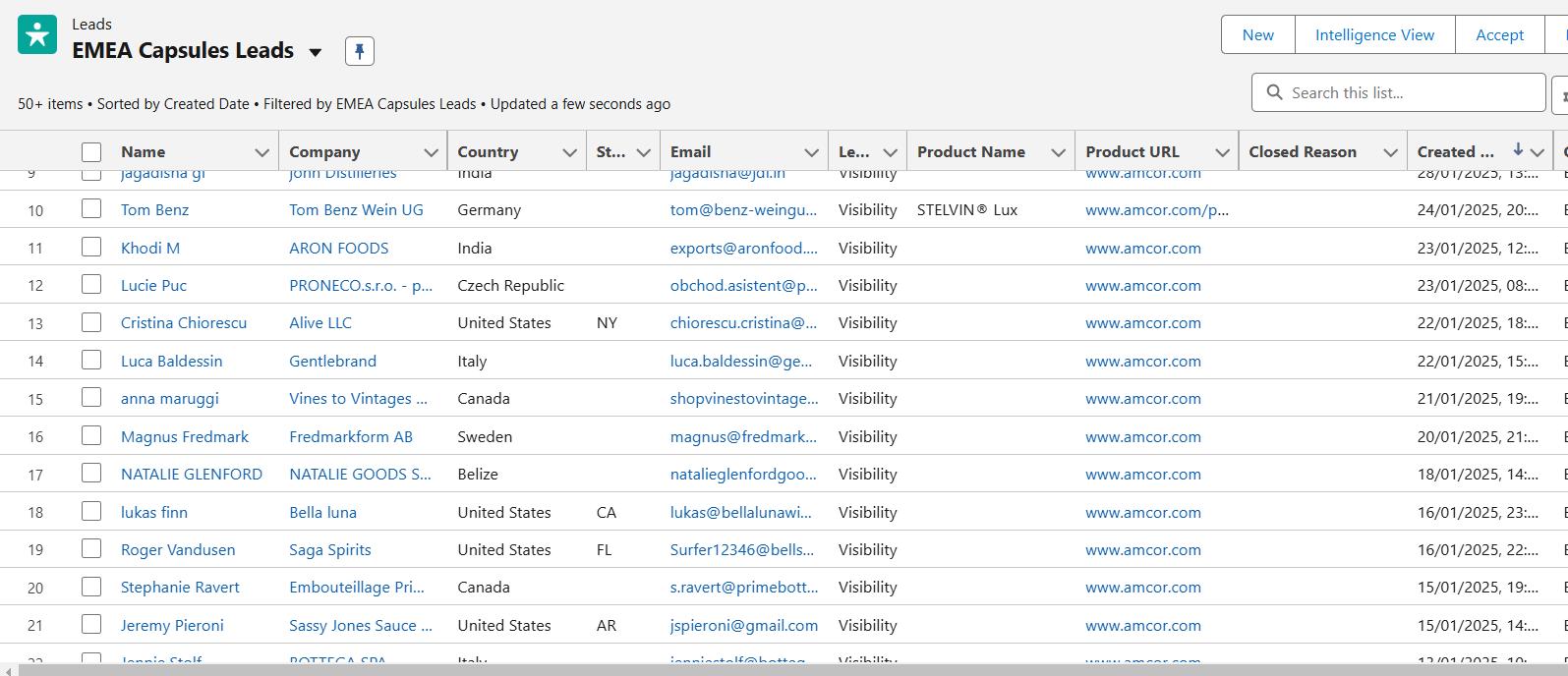Click the search magnifier icon
Screen dimensions: 1568x676
(x=1275, y=92)
